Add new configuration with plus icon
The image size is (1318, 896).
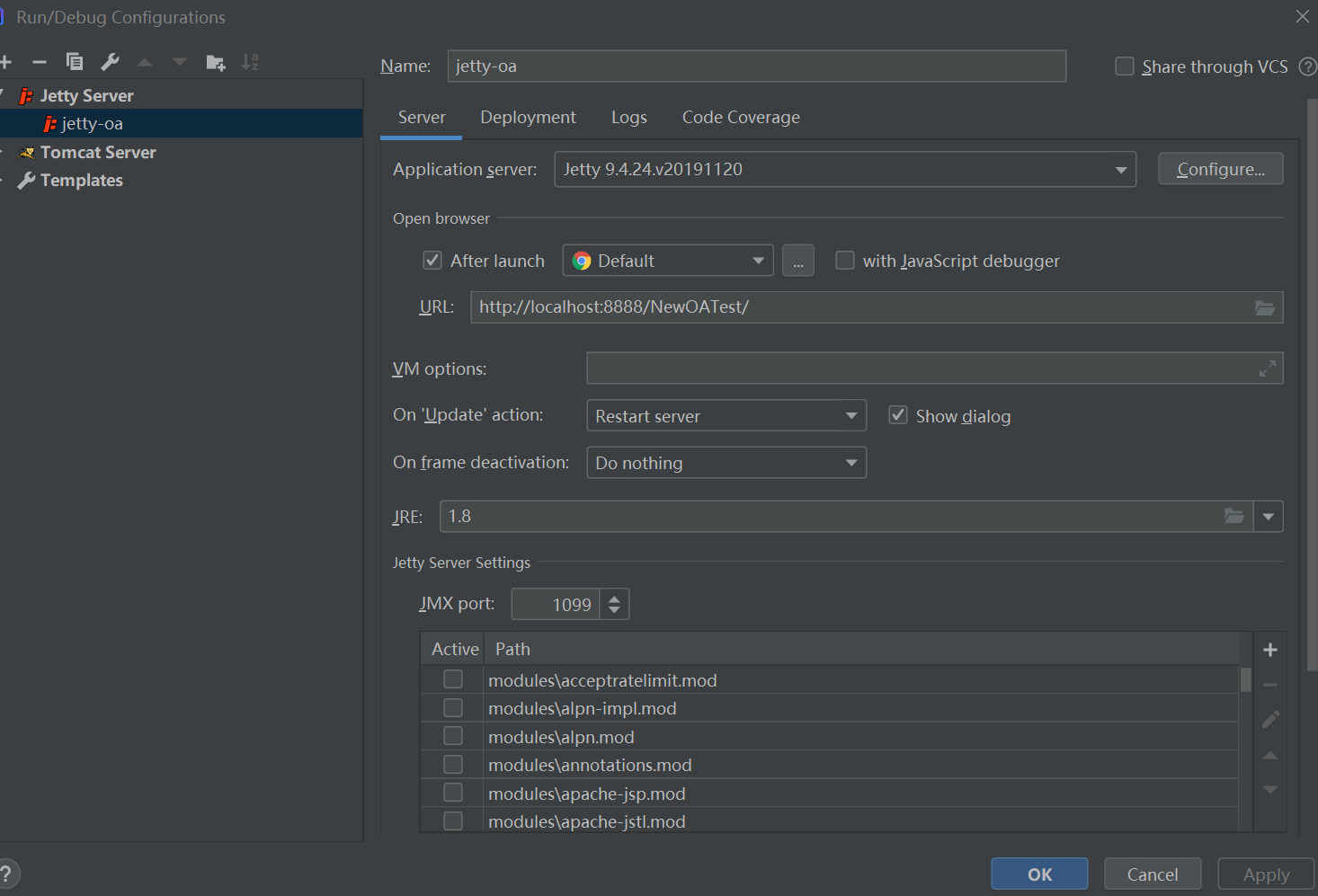pos(5,62)
